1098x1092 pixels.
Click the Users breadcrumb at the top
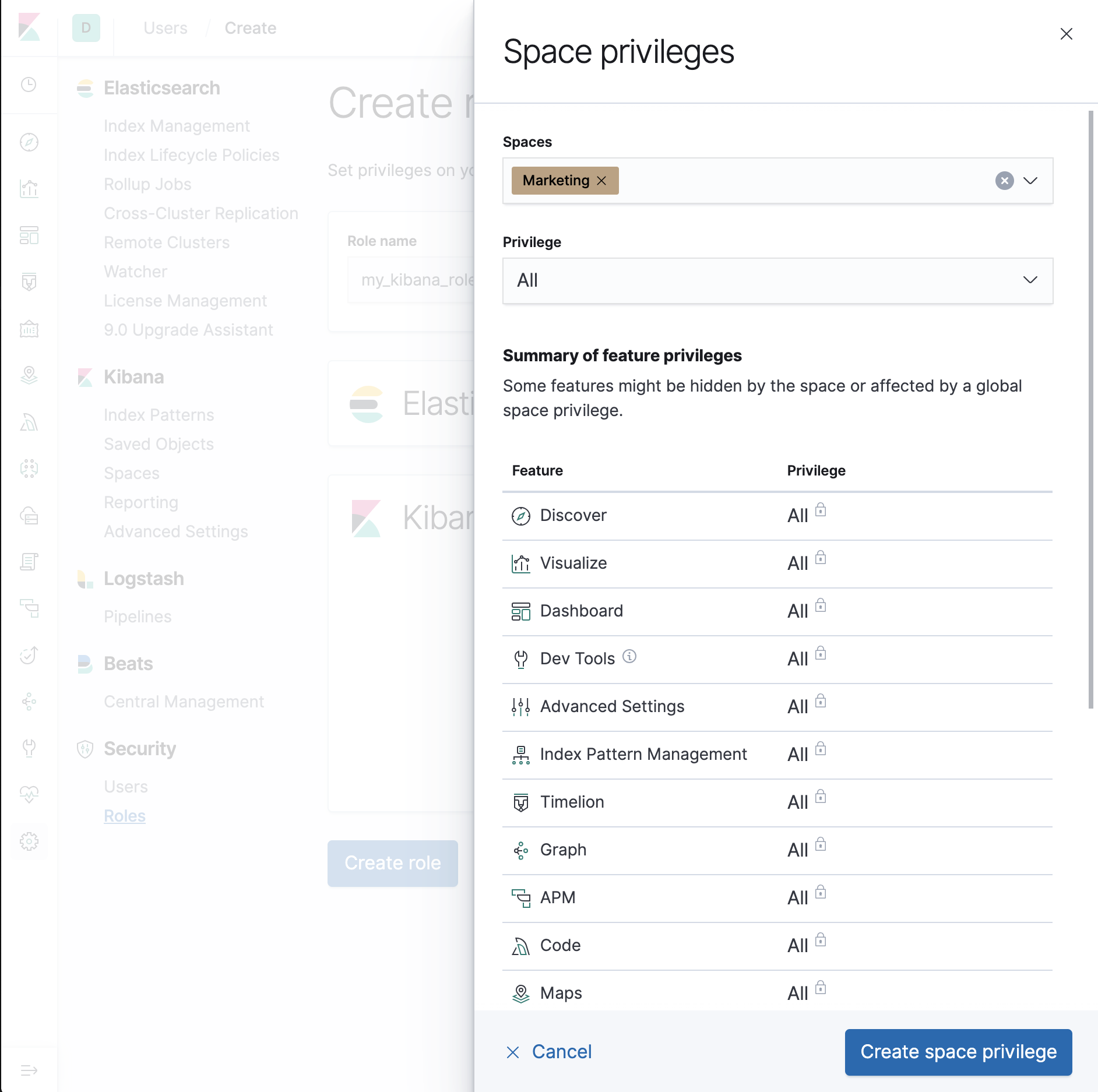click(x=165, y=27)
